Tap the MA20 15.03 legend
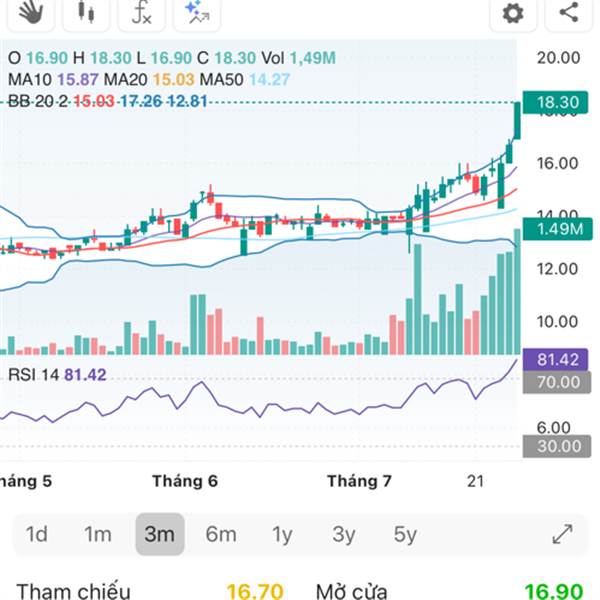This screenshot has height=600, width=600. (x=149, y=80)
